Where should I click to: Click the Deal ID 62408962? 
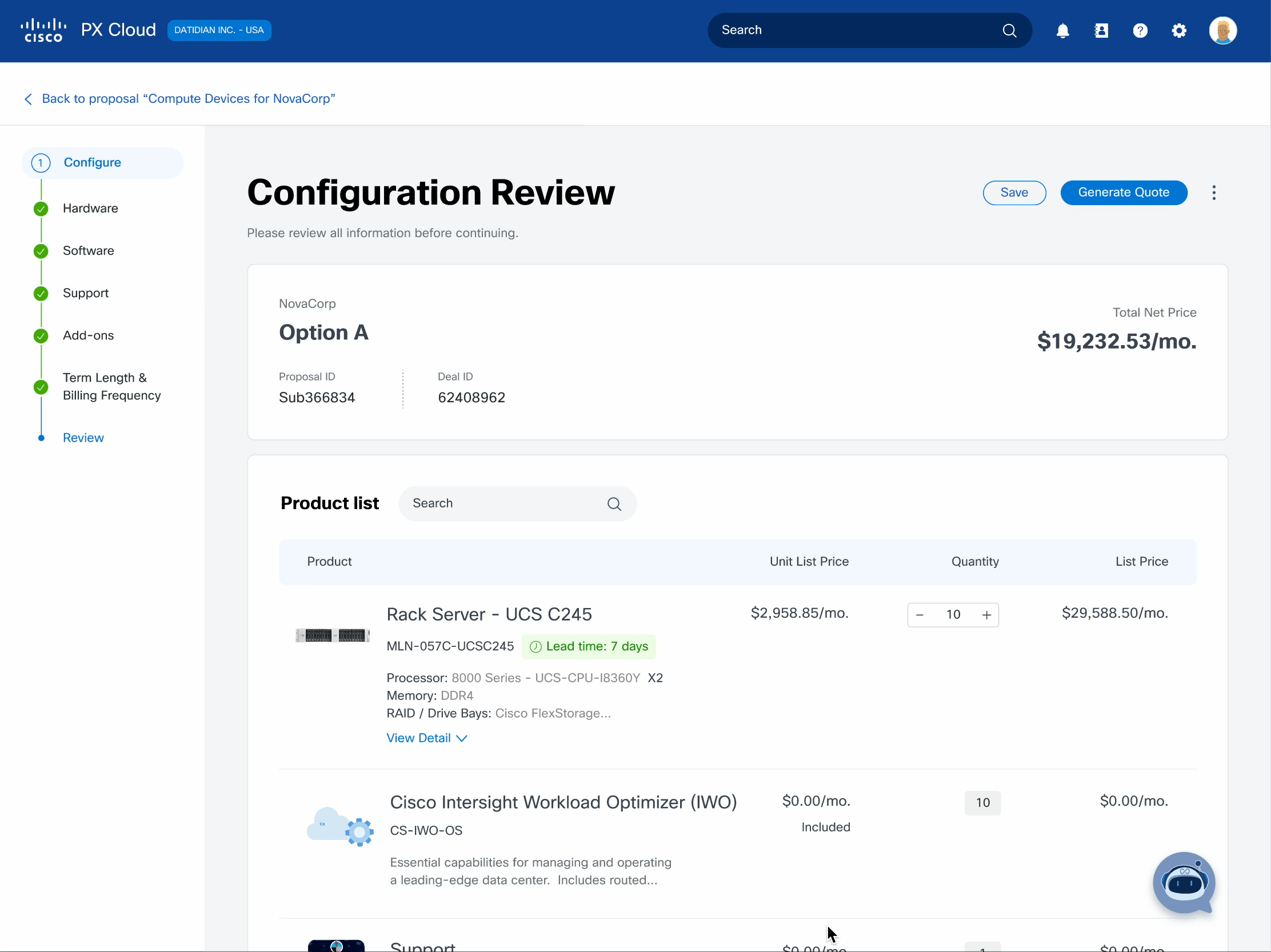click(471, 398)
